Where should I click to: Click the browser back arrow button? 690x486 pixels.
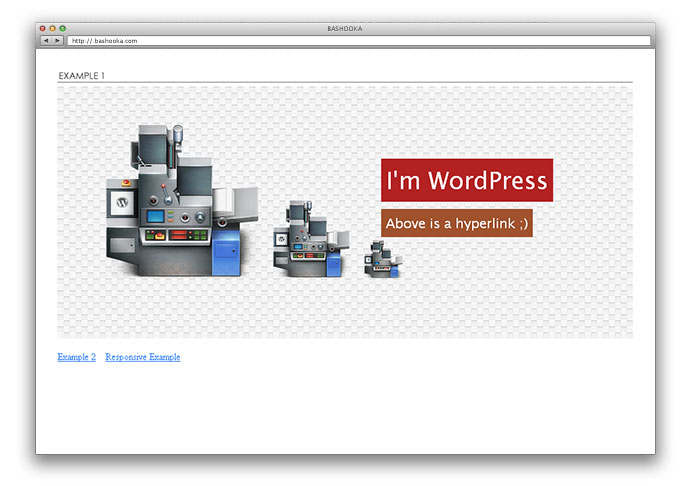[x=46, y=40]
